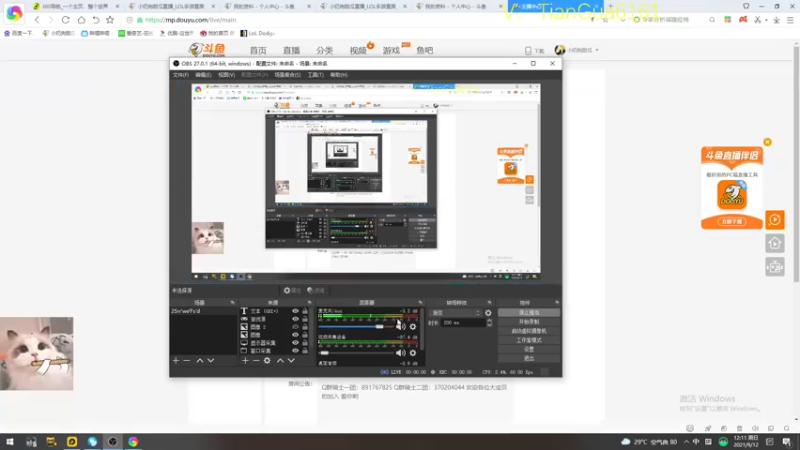Open the audio mixer dock menu icon

coord(420,303)
